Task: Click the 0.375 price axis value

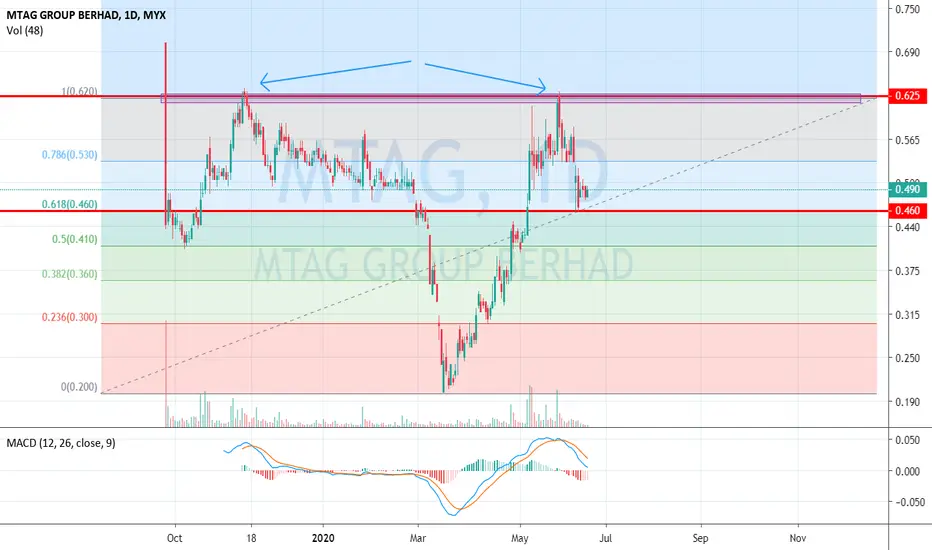Action: click(x=908, y=271)
